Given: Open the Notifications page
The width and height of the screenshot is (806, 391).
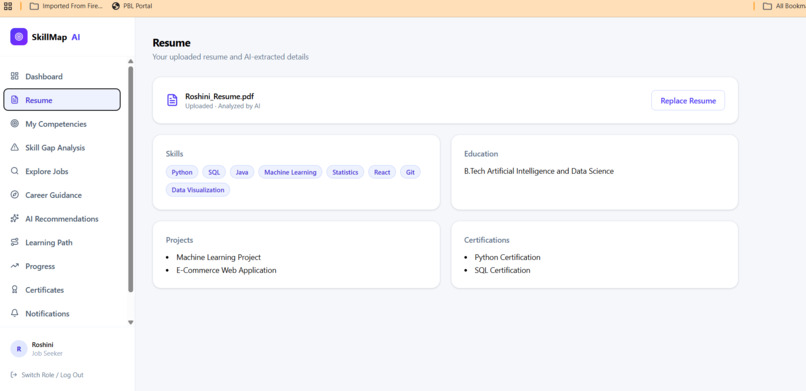Looking at the screenshot, I should coord(62,313).
